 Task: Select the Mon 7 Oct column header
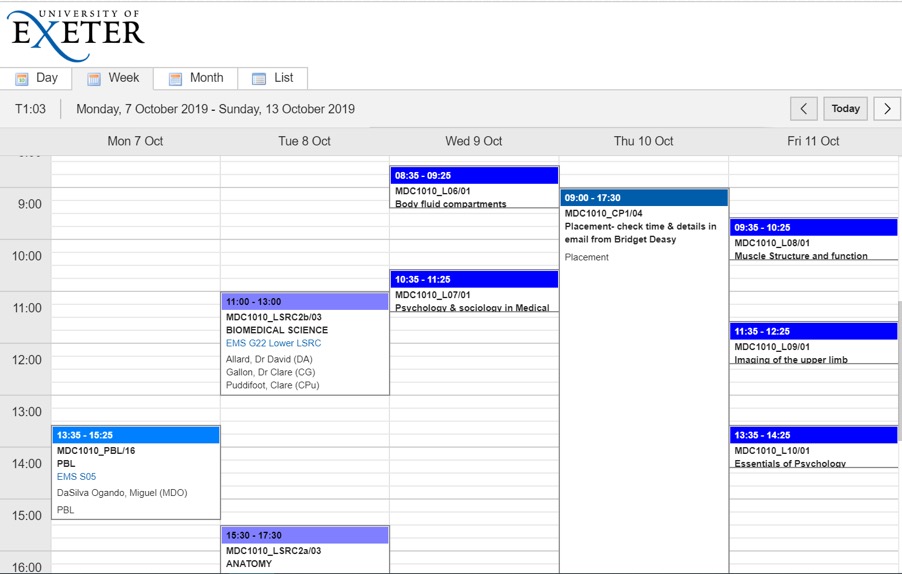click(x=135, y=141)
